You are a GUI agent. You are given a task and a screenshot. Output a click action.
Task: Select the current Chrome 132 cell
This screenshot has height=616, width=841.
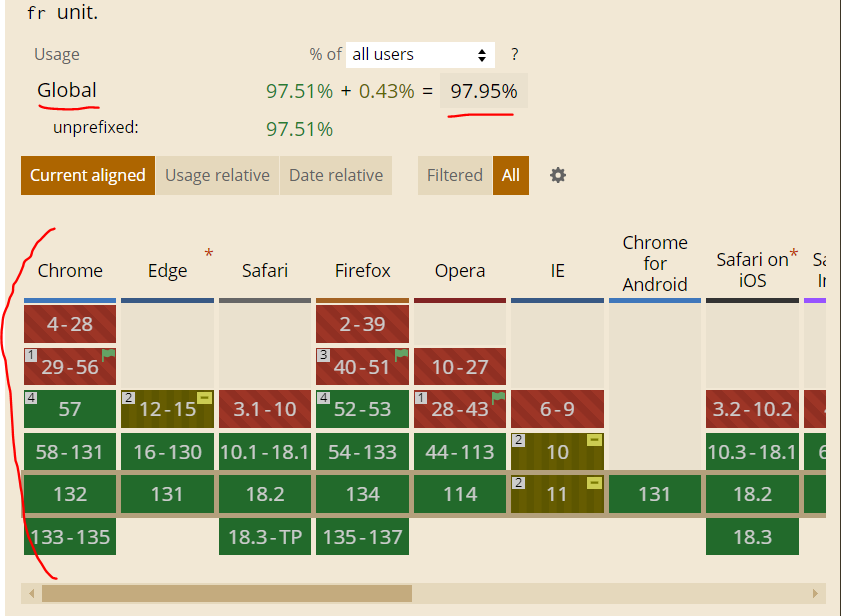70,494
